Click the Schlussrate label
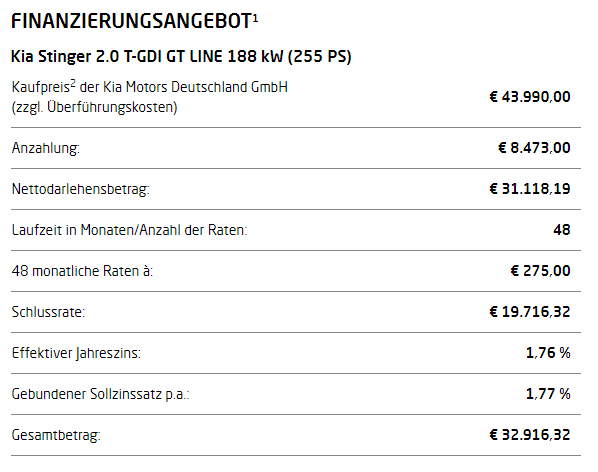This screenshot has width=598, height=472. click(48, 312)
